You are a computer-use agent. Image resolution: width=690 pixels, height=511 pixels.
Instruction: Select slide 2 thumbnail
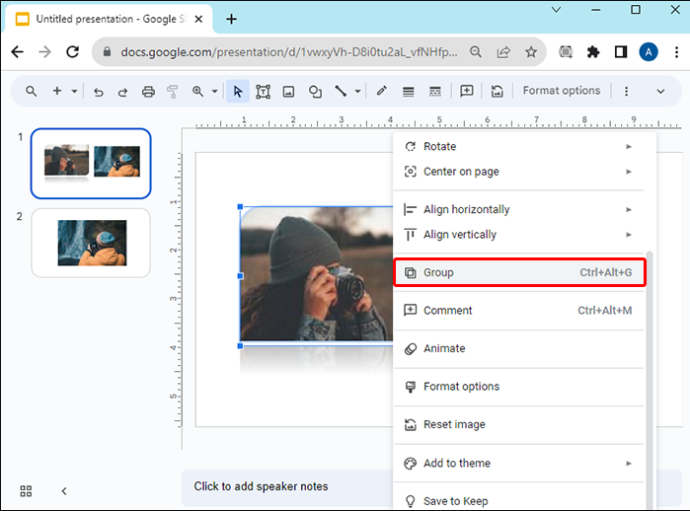pos(91,243)
